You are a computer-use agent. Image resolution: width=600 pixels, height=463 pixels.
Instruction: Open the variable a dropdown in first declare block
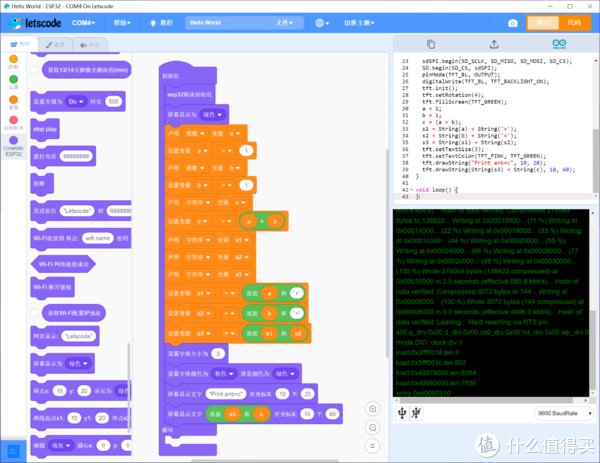click(234, 133)
